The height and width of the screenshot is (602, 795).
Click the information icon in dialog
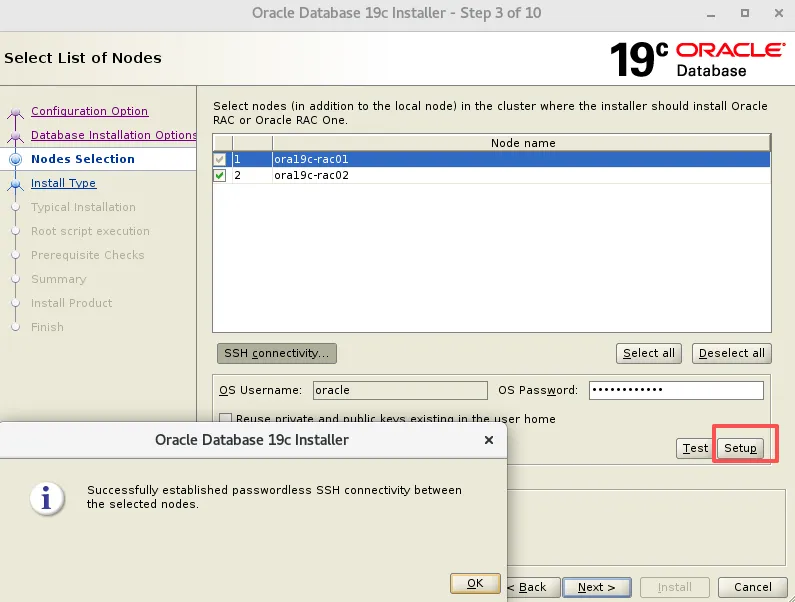click(47, 498)
